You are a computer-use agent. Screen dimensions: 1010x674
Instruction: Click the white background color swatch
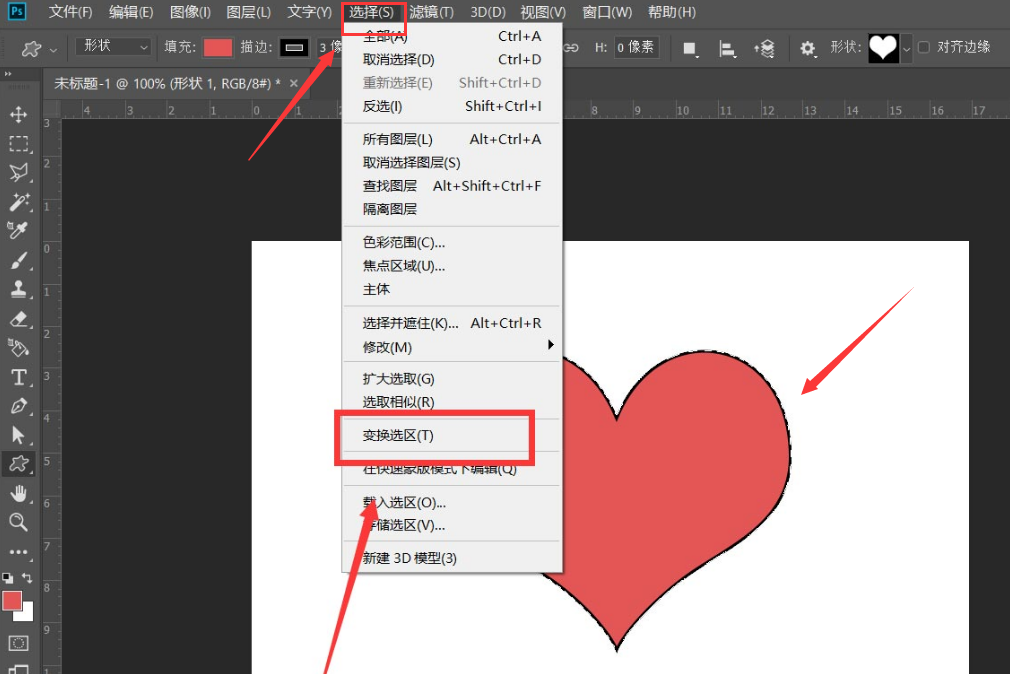tap(26, 613)
